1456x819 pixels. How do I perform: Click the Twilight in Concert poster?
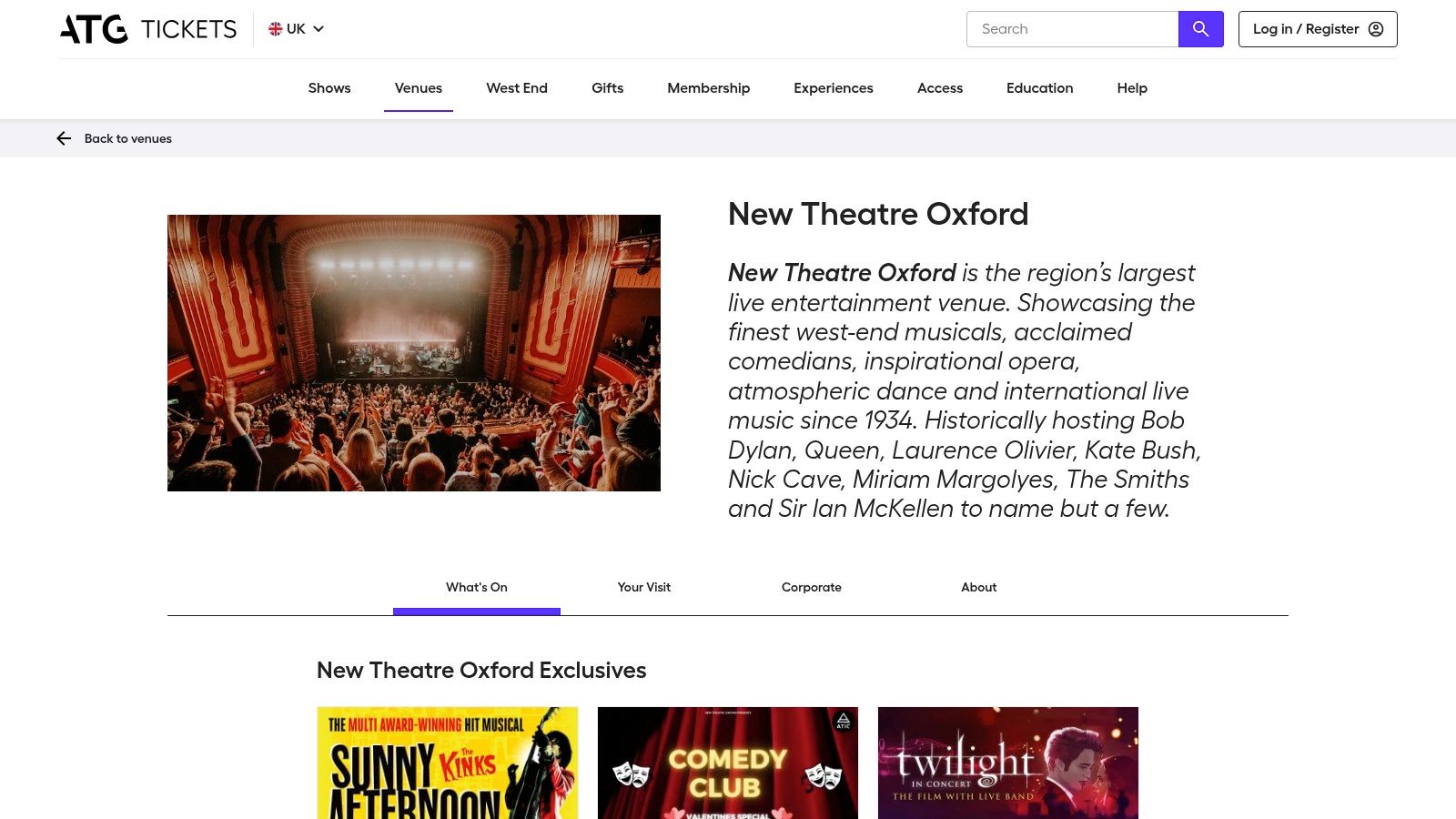coord(1007,763)
